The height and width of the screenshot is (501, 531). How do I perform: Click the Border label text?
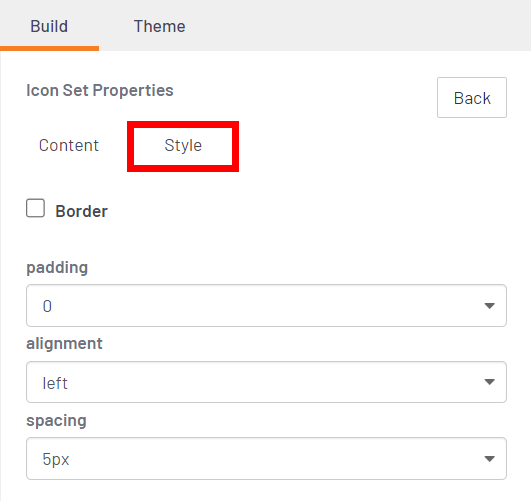pos(82,211)
